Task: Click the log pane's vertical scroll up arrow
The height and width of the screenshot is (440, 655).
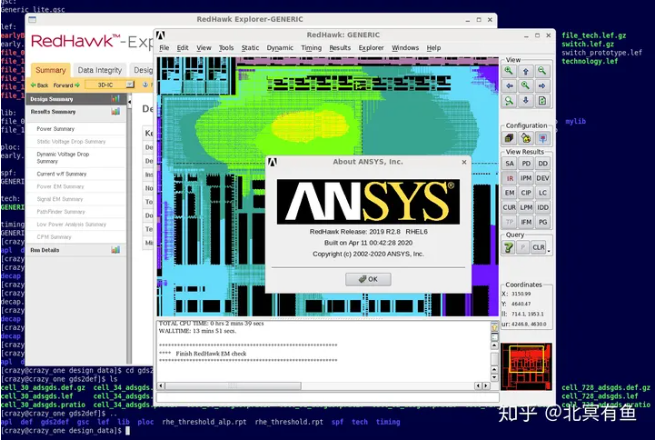Action: coord(494,346)
